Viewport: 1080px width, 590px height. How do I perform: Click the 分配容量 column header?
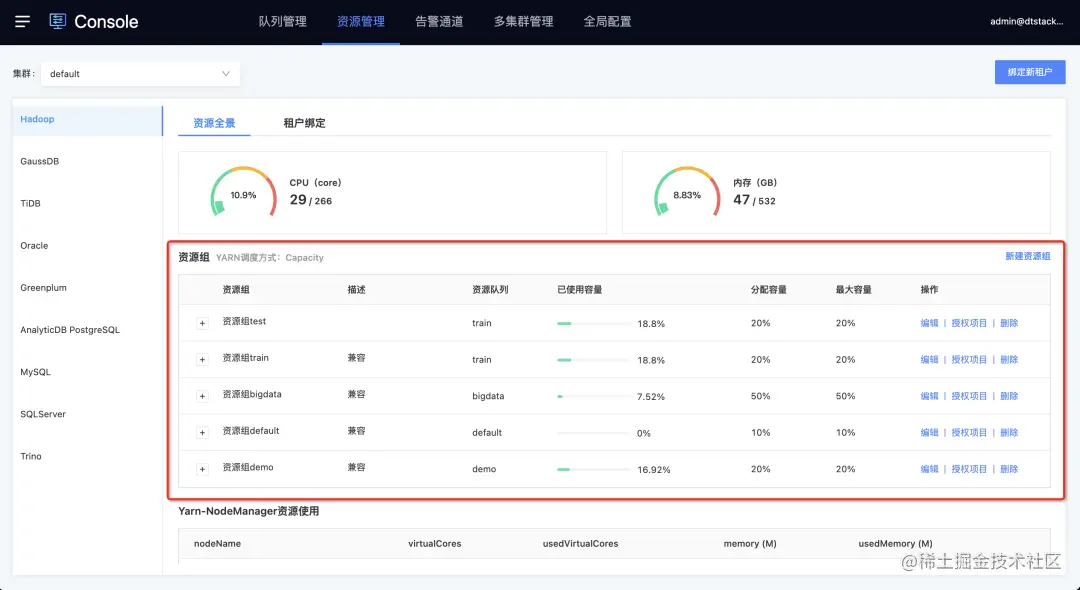769,290
